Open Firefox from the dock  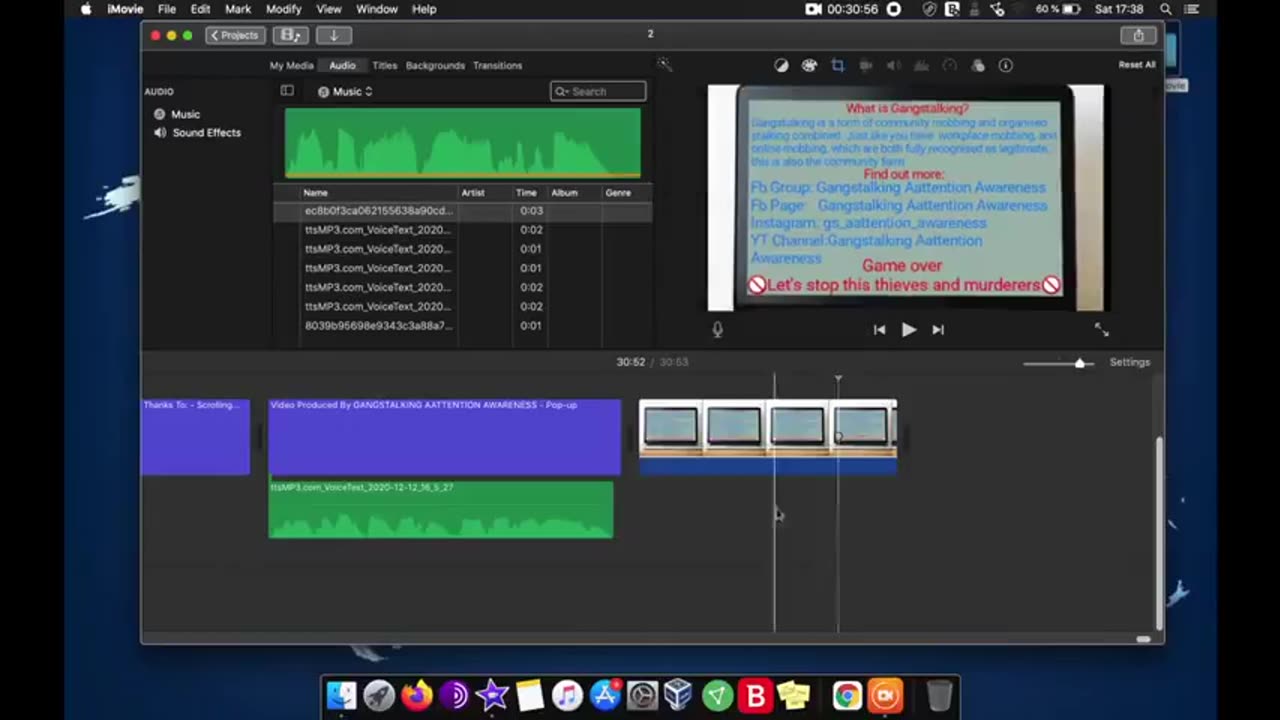pyautogui.click(x=417, y=695)
